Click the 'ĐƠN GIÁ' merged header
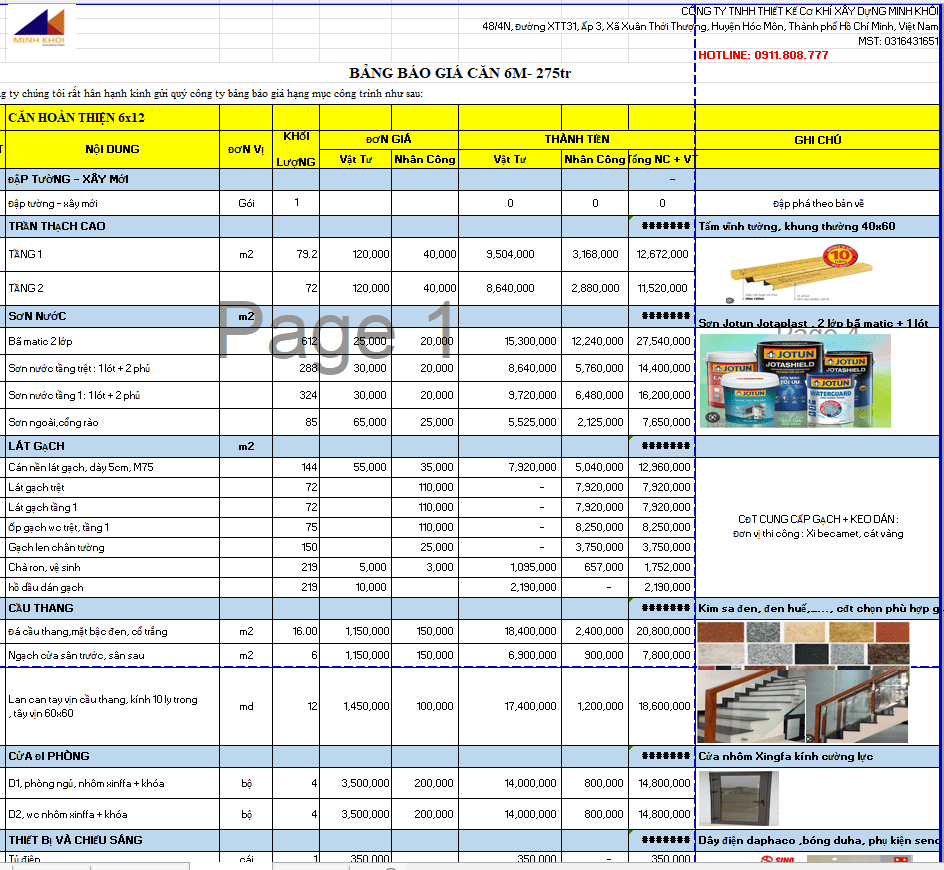The image size is (944, 870). pos(389,140)
